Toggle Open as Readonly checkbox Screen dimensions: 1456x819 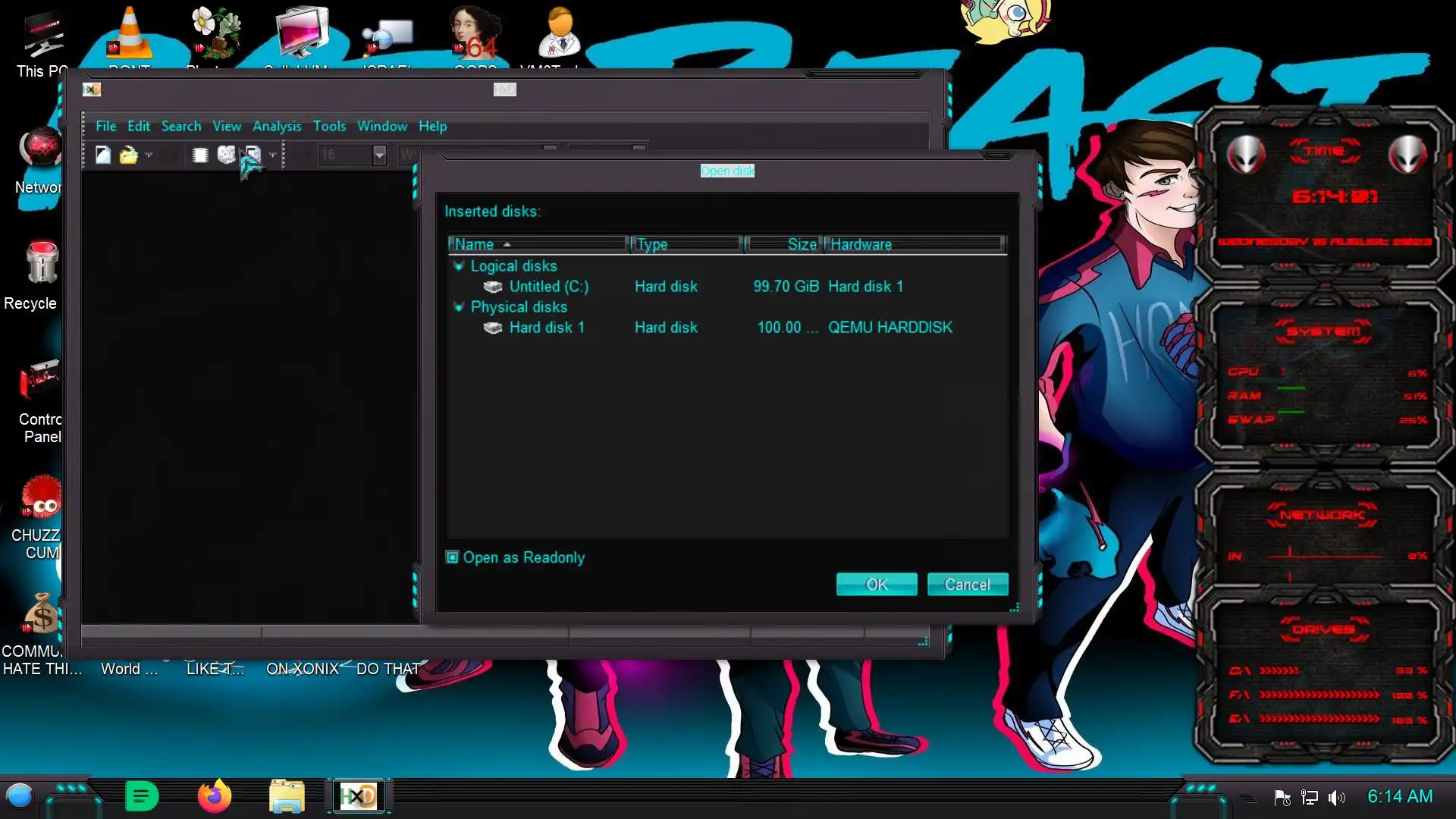453,557
